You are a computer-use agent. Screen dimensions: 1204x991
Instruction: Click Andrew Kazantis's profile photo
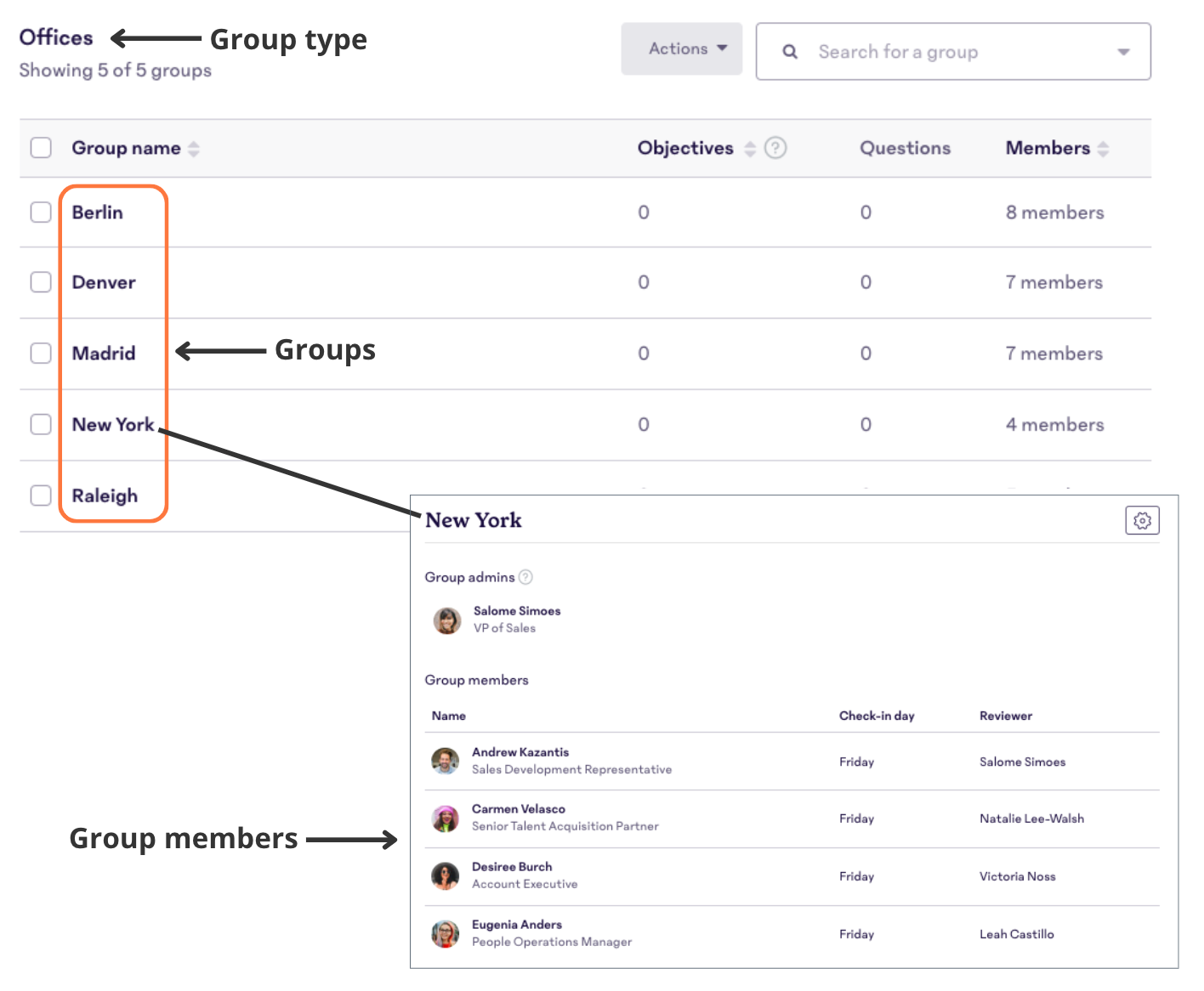[446, 761]
